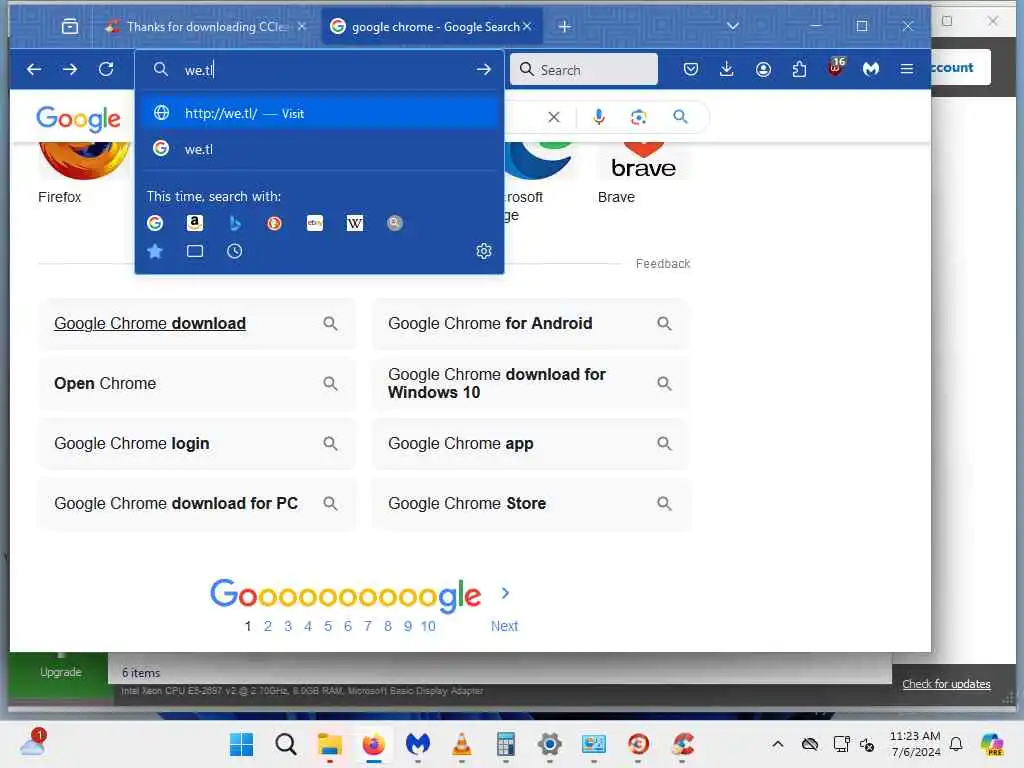Click Upgrade button in CCleaner window

click(x=61, y=672)
